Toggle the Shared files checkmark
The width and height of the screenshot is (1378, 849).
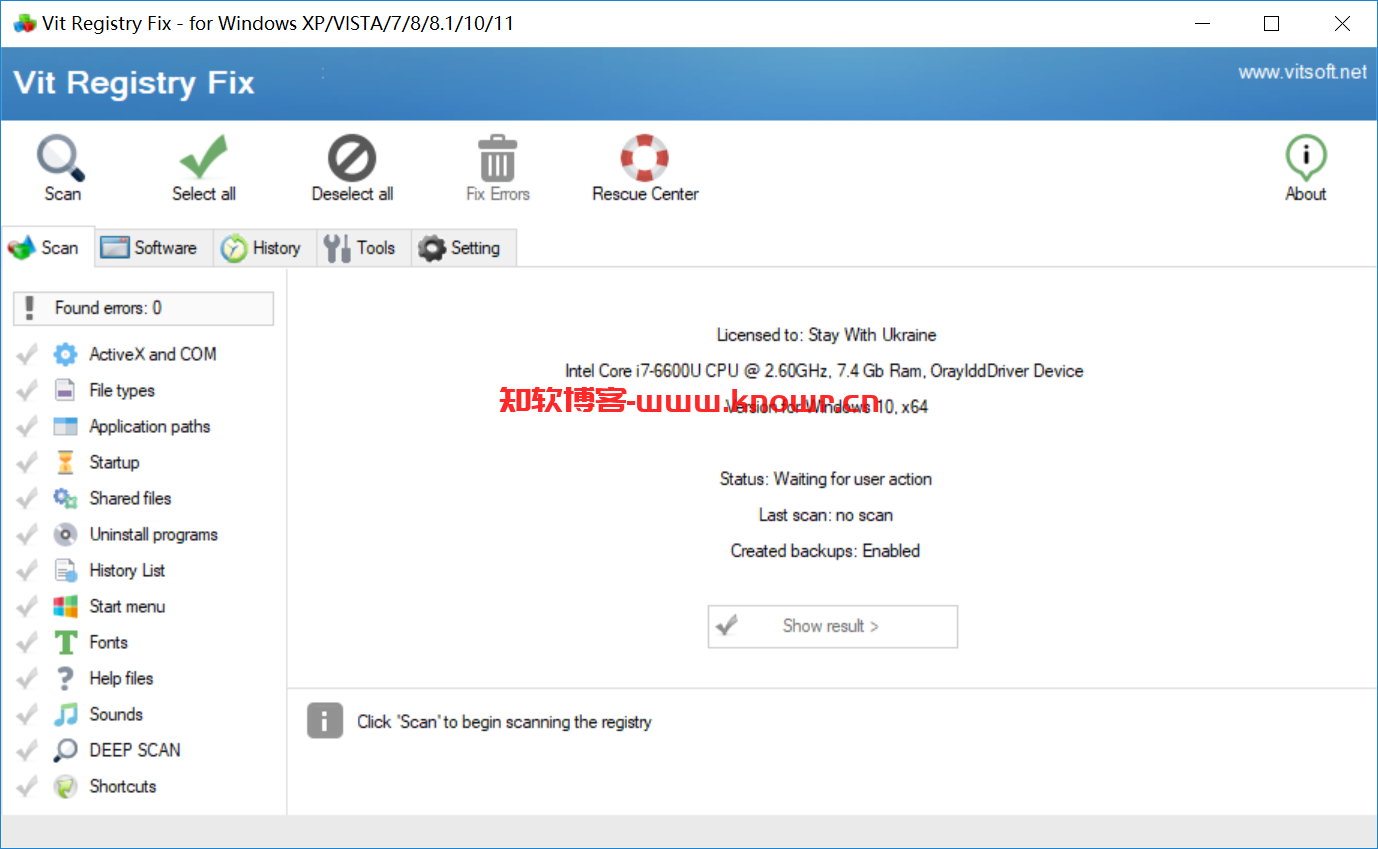click(x=28, y=498)
